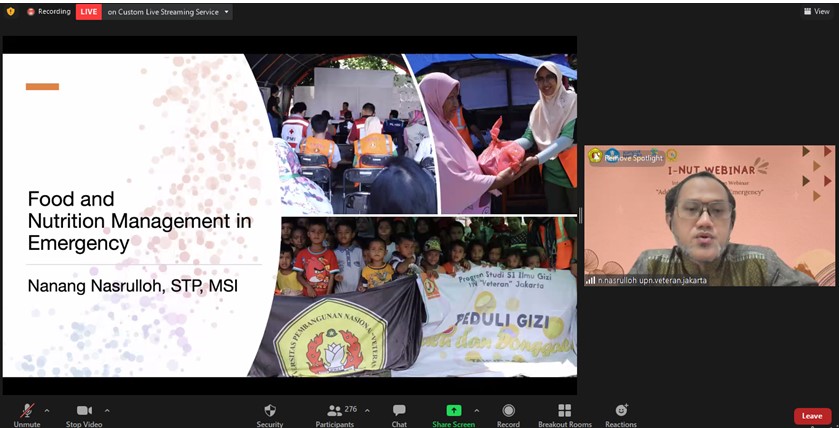The width and height of the screenshot is (839, 428).
Task: Open the Participants panel
Action: (x=334, y=416)
